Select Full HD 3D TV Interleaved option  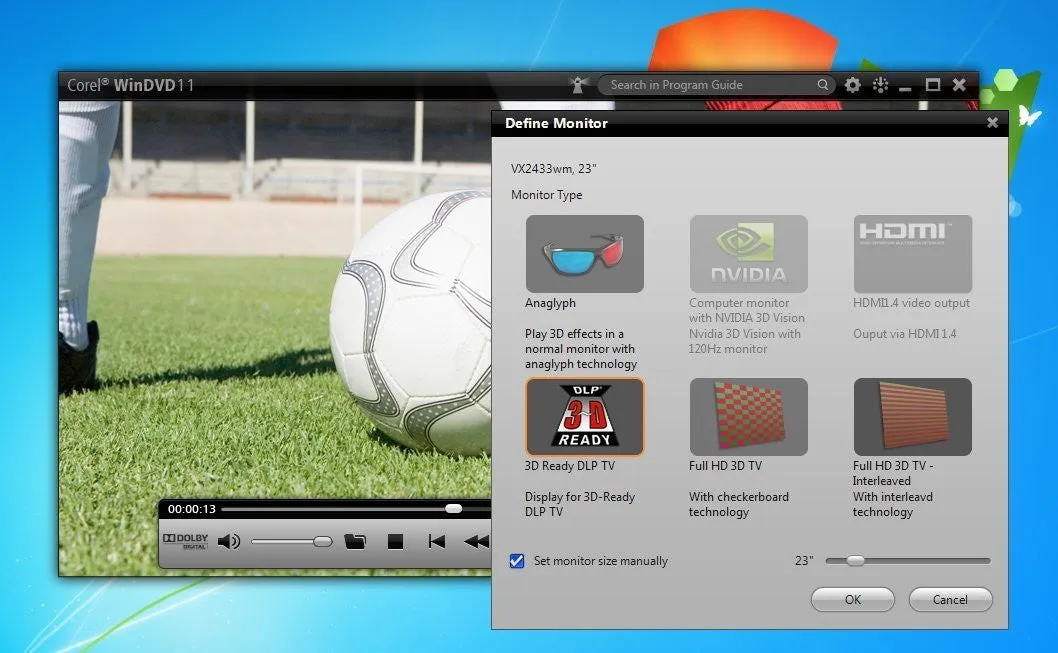click(912, 417)
